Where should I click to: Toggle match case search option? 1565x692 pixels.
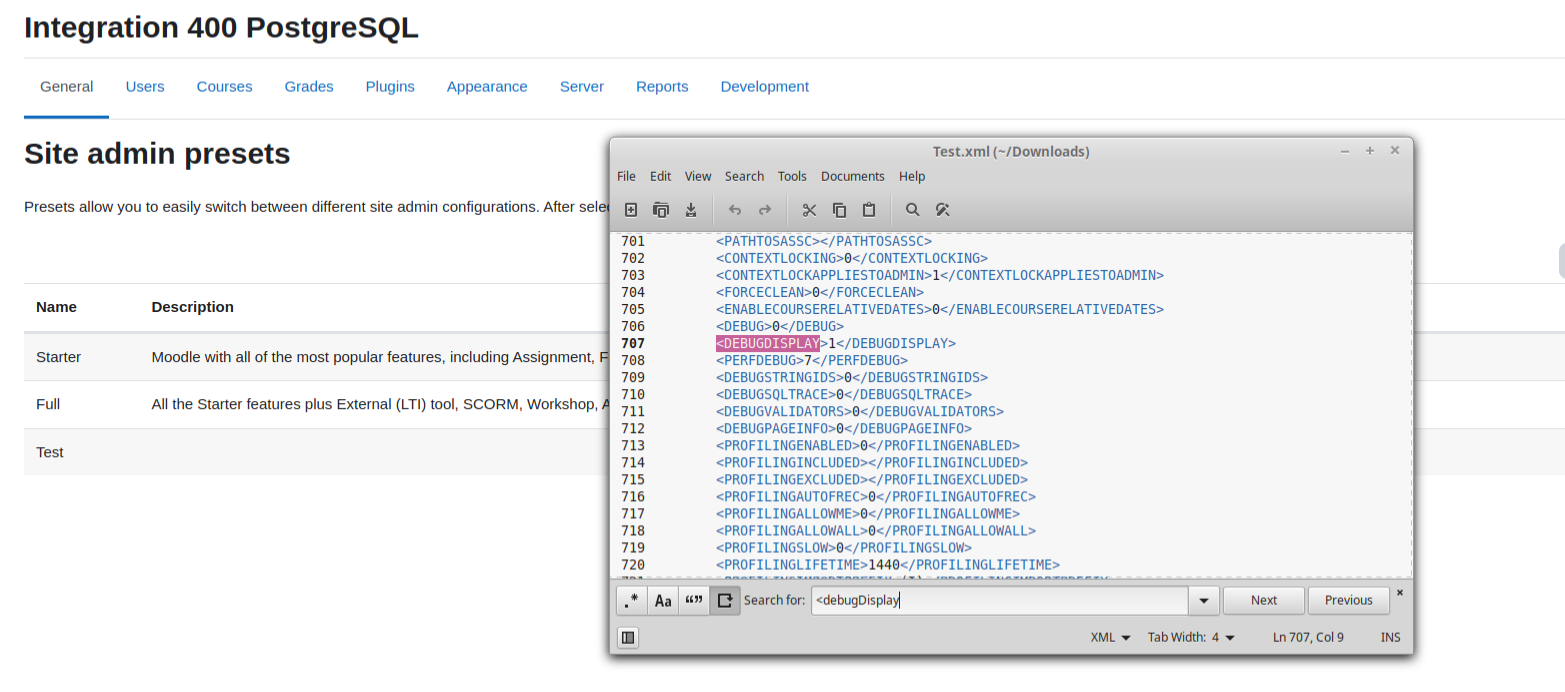pyautogui.click(x=663, y=600)
